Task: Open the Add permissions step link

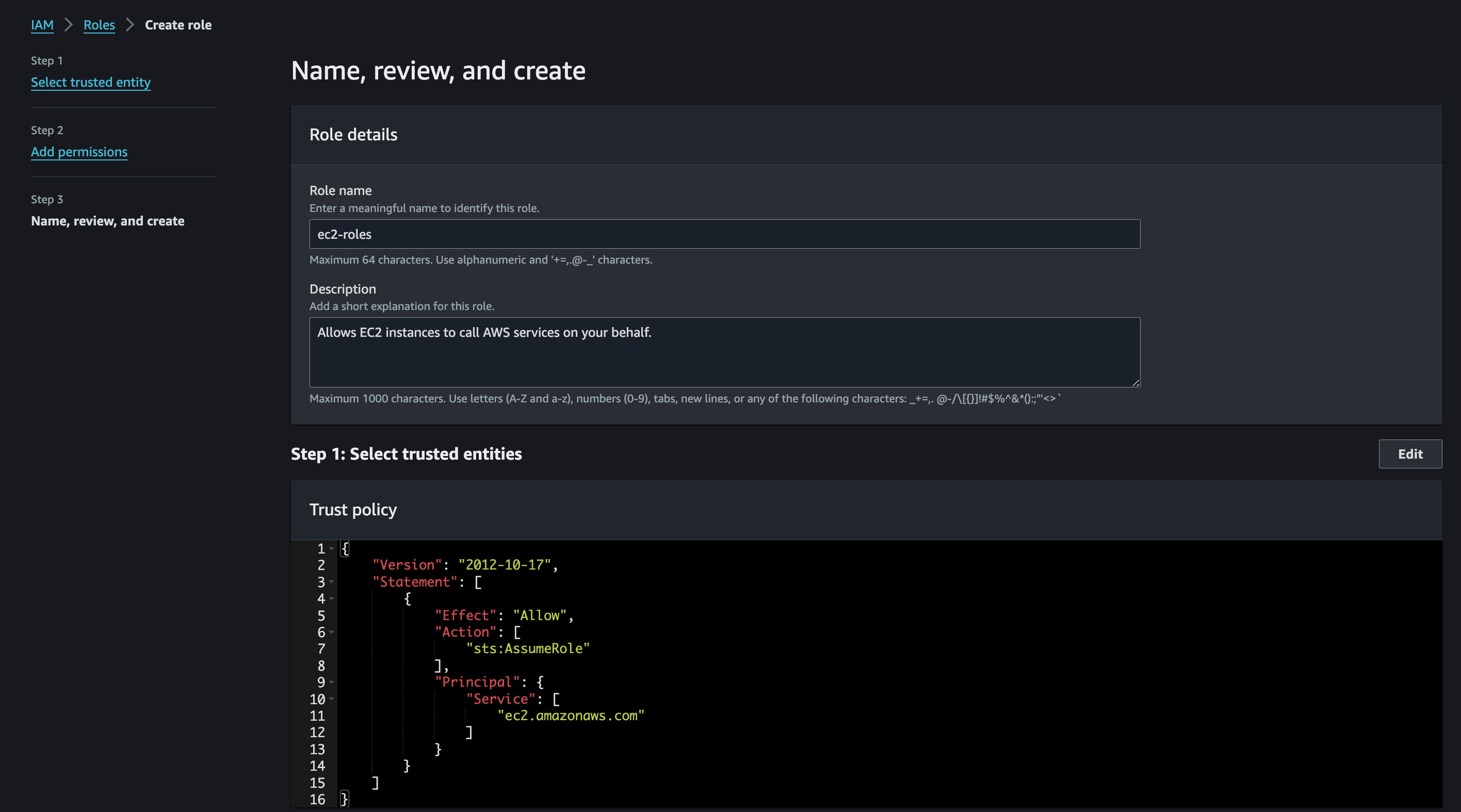Action: pos(79,152)
